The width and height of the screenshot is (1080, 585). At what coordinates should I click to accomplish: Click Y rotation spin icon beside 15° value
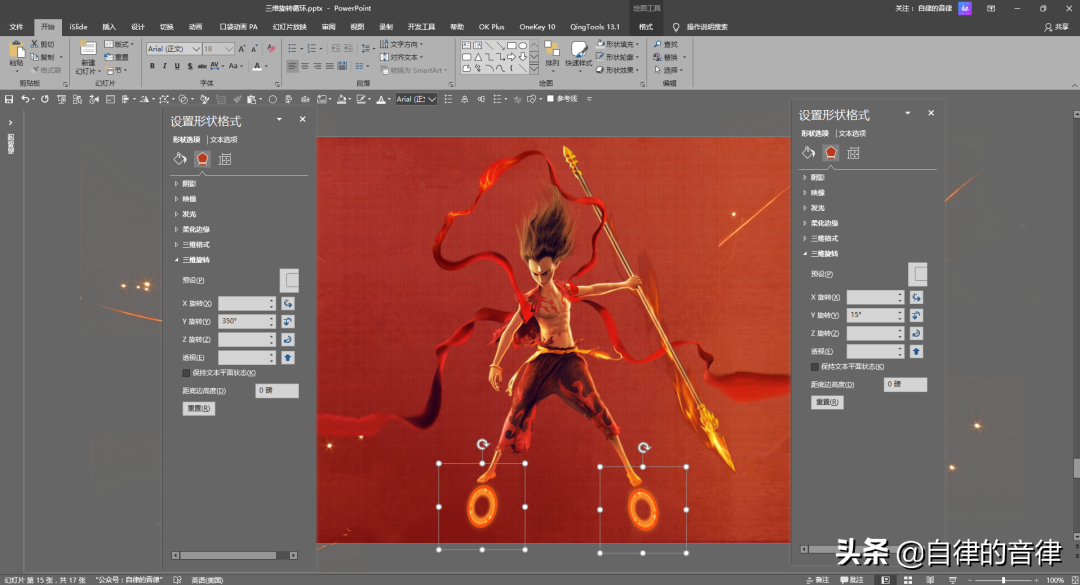tap(916, 315)
